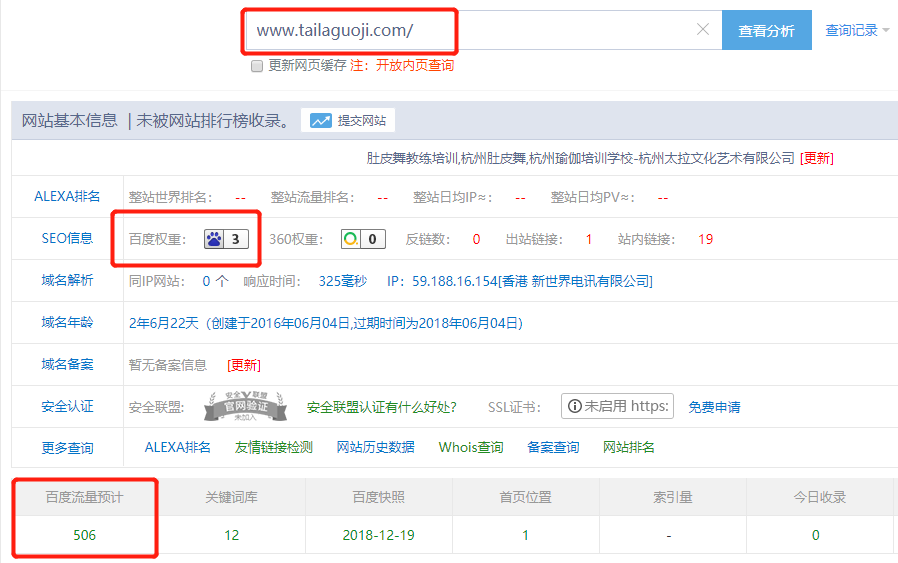Click the 同IP网站 count 0 个

215,281
